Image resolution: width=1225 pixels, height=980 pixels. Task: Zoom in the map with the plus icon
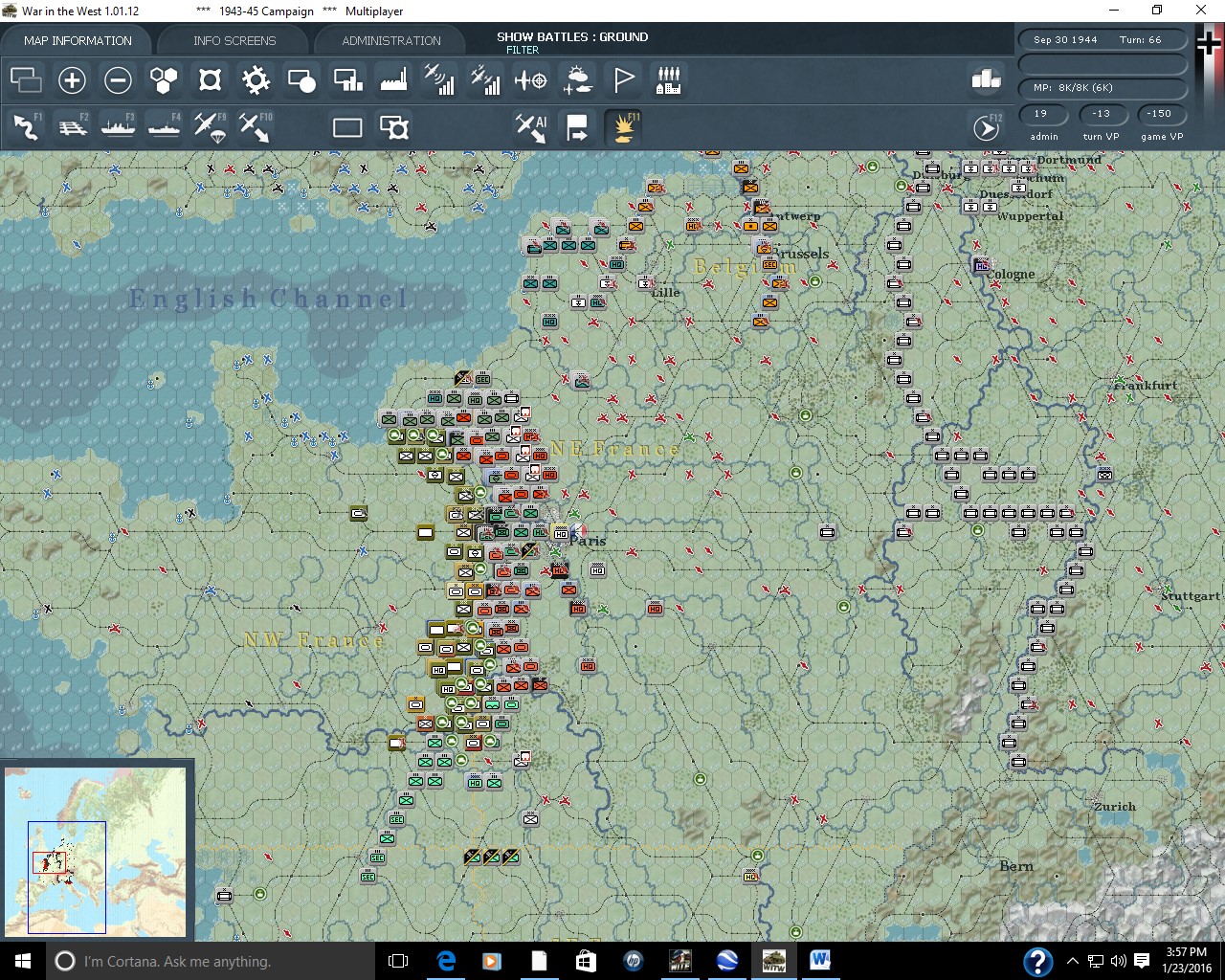[72, 79]
